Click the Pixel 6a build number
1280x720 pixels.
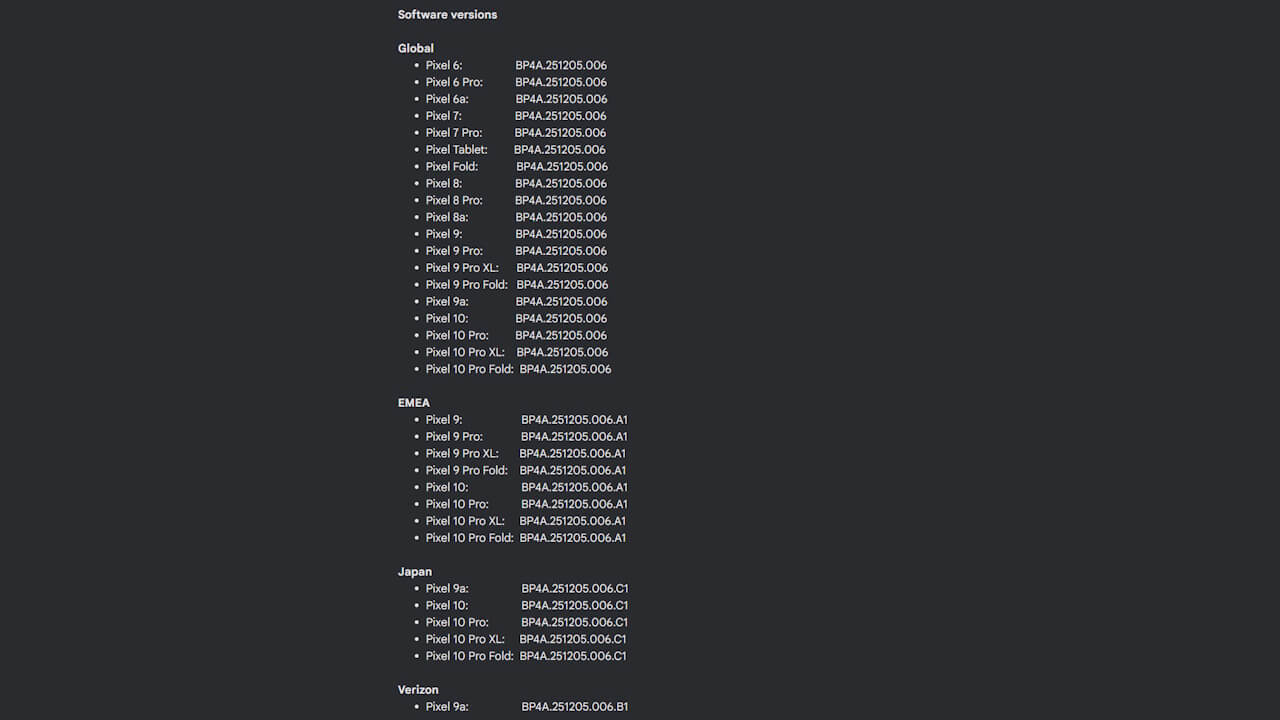tap(561, 99)
